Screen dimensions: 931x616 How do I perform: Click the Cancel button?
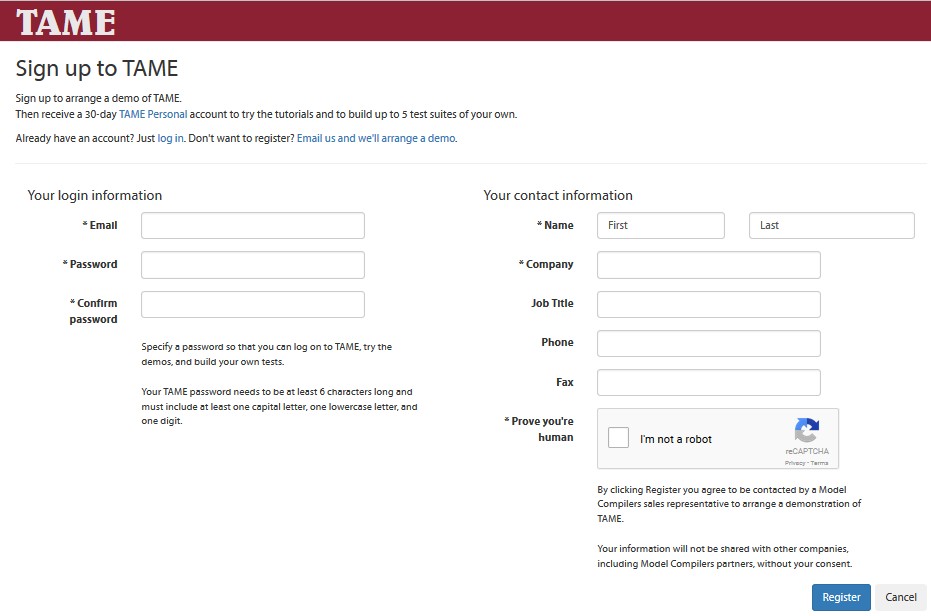click(901, 597)
